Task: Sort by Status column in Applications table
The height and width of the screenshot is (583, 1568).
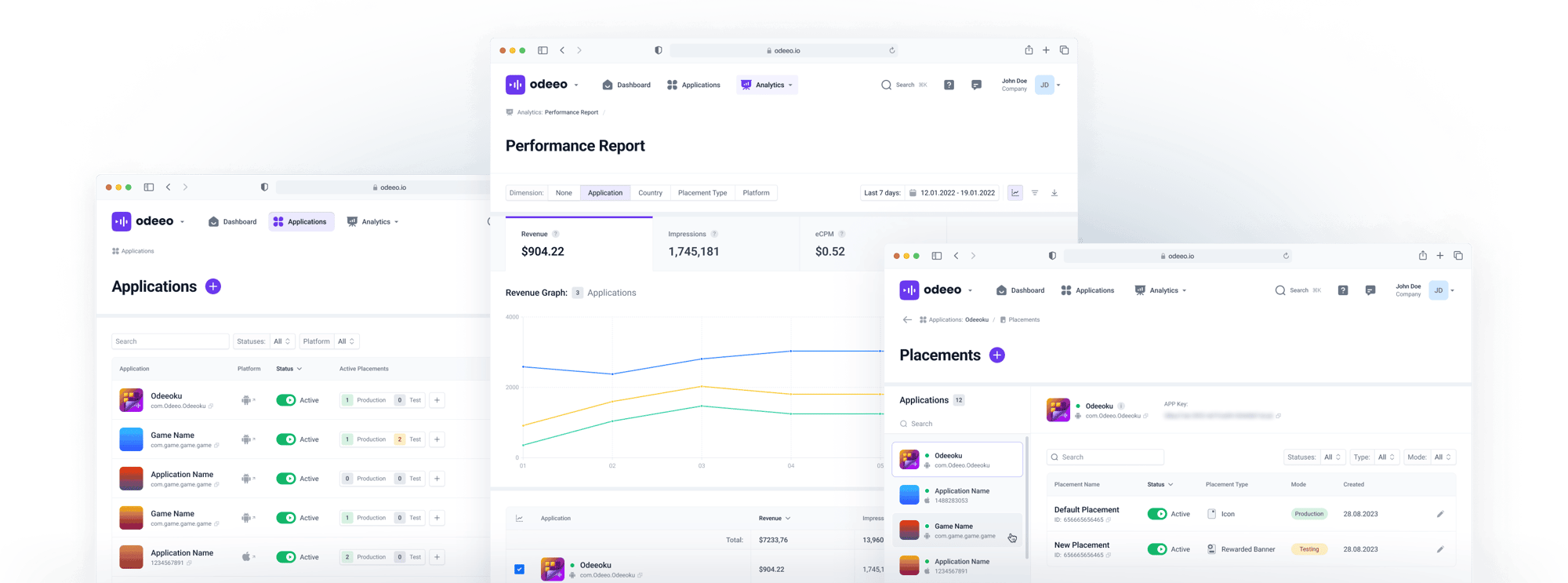Action: (x=289, y=369)
